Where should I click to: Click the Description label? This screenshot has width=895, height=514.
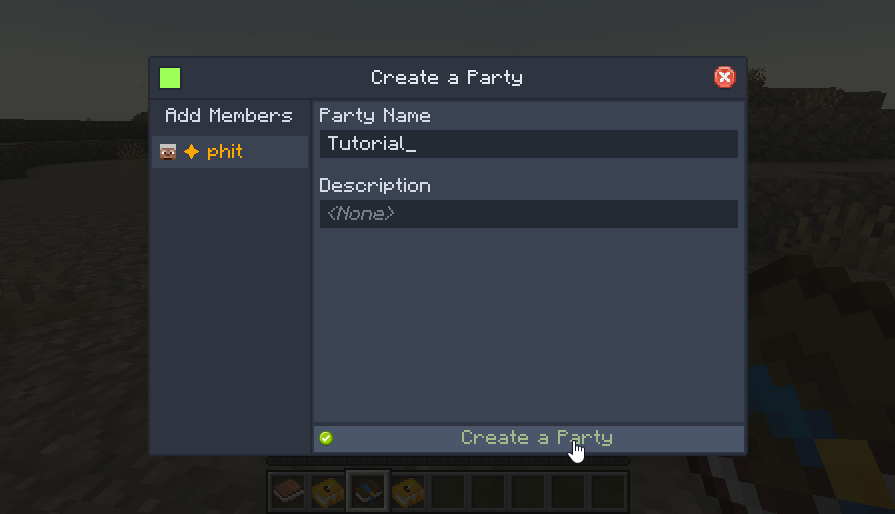[375, 185]
